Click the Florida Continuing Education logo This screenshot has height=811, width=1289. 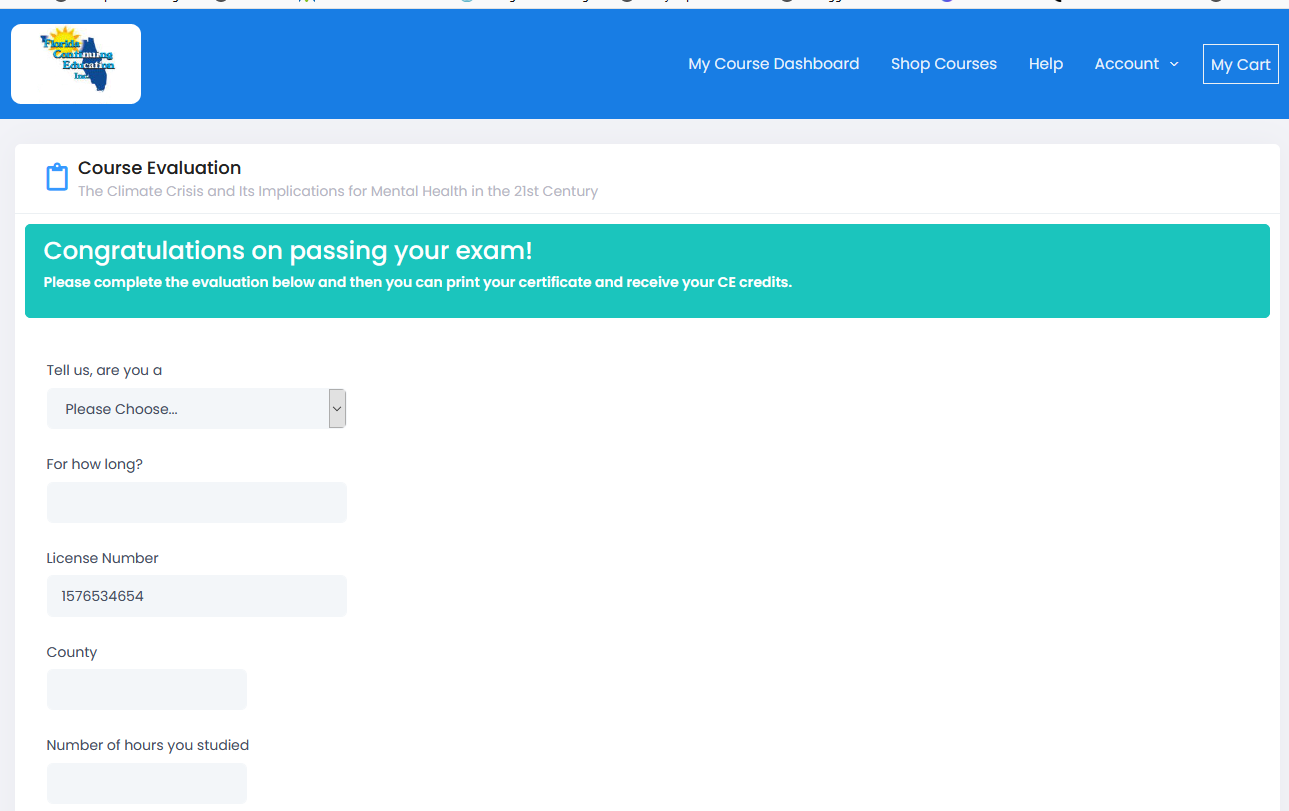[x=76, y=64]
